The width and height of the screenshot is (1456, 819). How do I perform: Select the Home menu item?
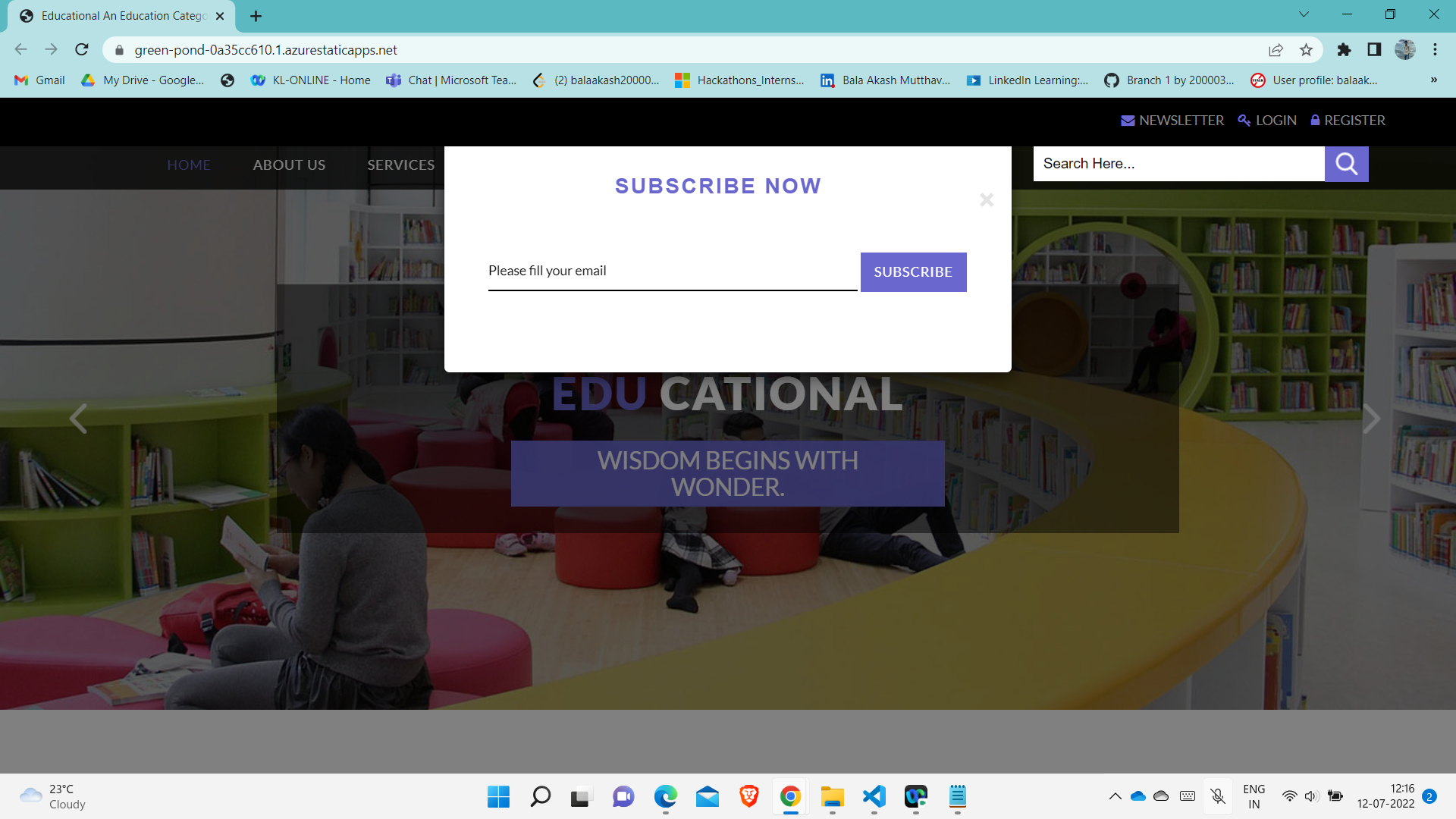coord(189,165)
